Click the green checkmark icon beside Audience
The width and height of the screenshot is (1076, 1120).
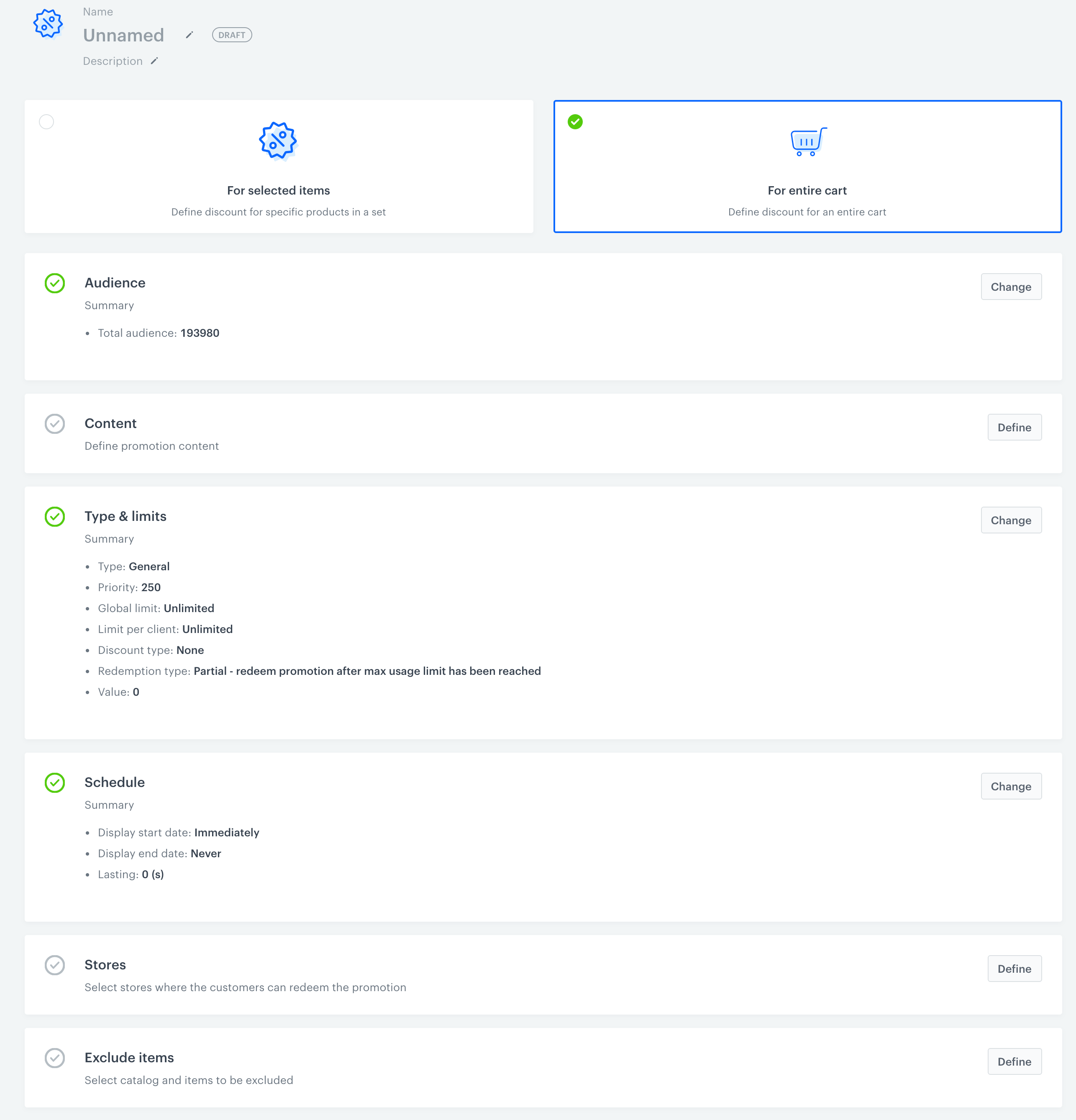click(x=55, y=283)
